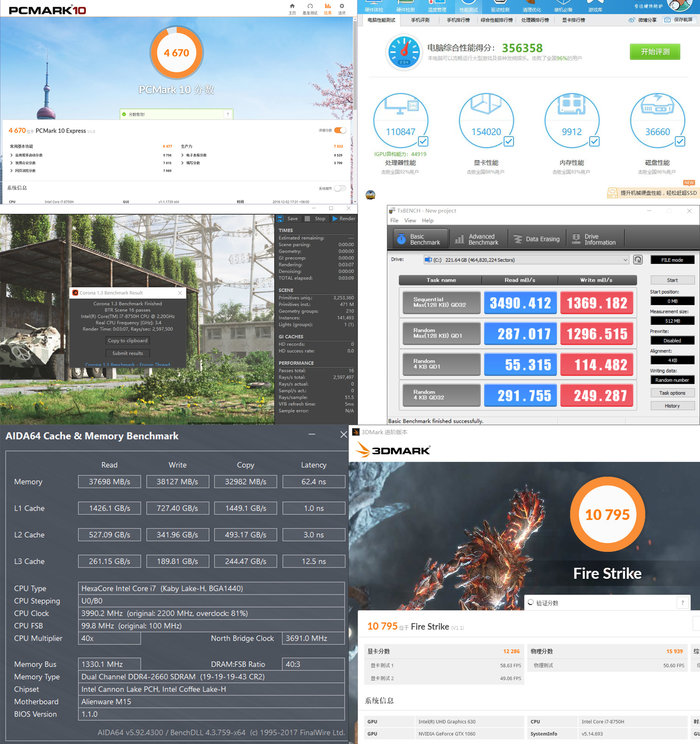This screenshot has height=744, width=700.
Task: Click the green 开始评测 button
Action: click(655, 52)
